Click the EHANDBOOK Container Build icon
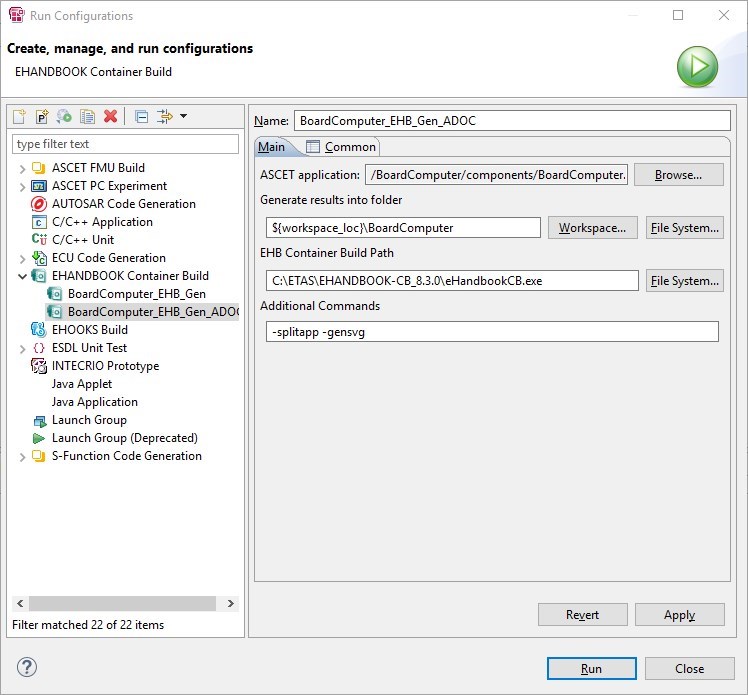748x695 pixels. (39, 276)
